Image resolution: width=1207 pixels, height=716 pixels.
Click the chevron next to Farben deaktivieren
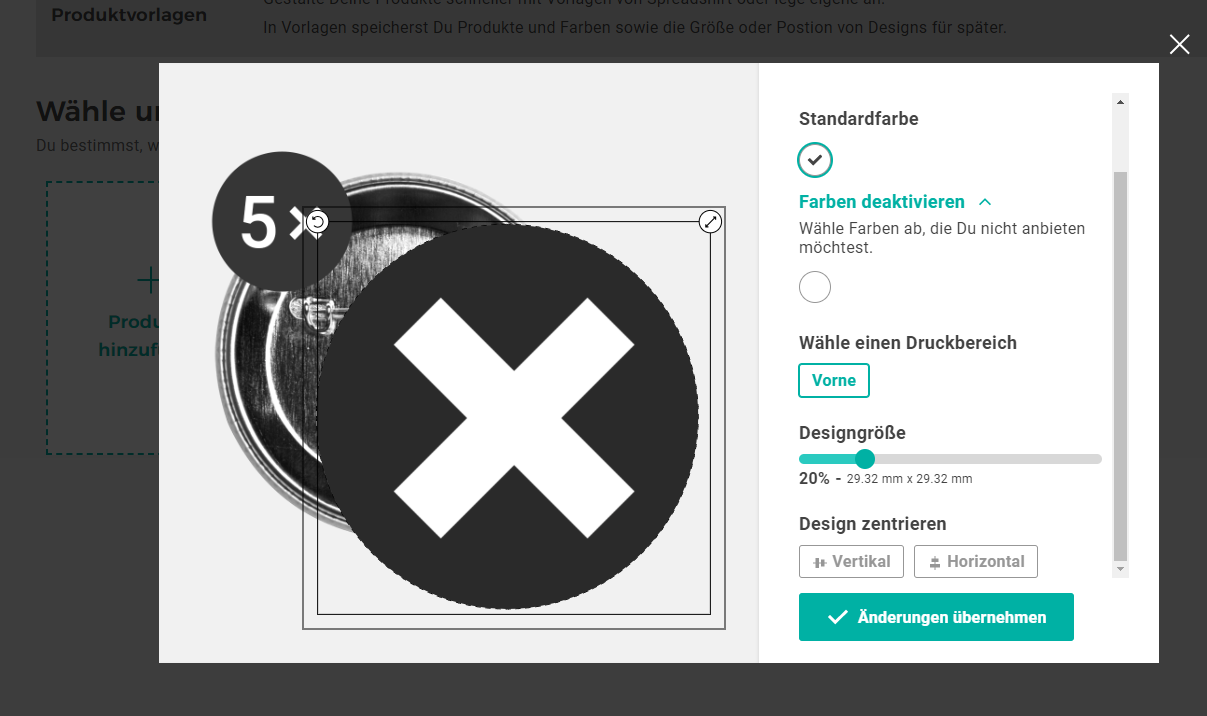coord(985,202)
